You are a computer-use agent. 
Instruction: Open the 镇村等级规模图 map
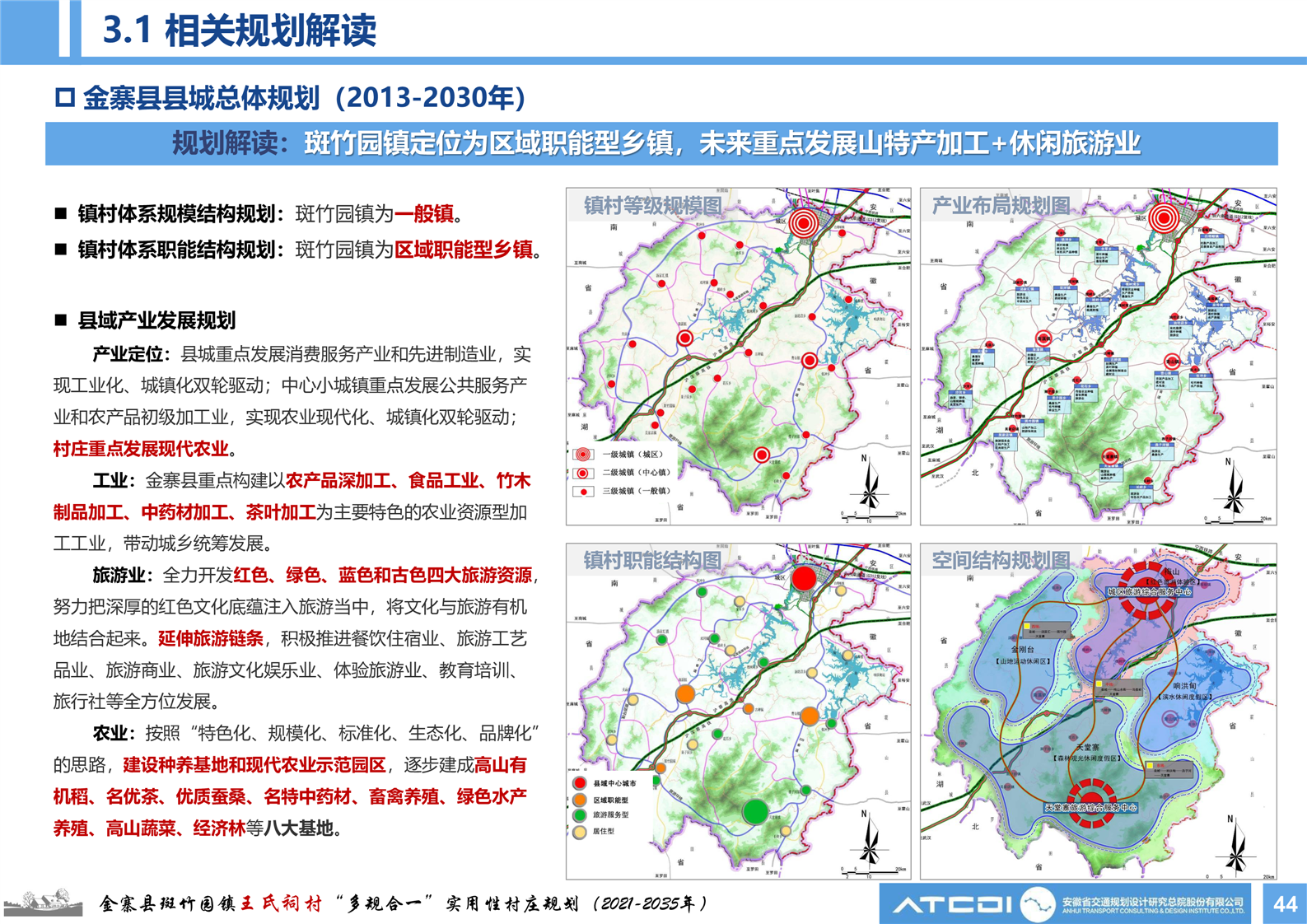click(738, 356)
